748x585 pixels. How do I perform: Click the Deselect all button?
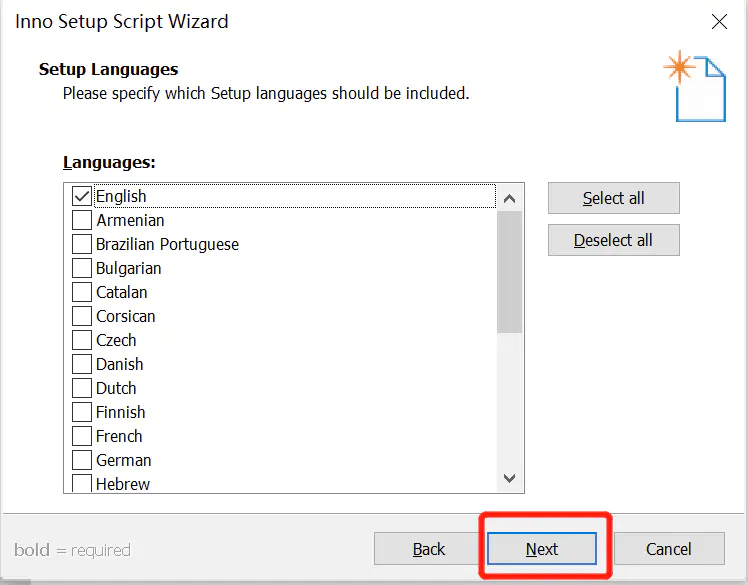coord(613,240)
